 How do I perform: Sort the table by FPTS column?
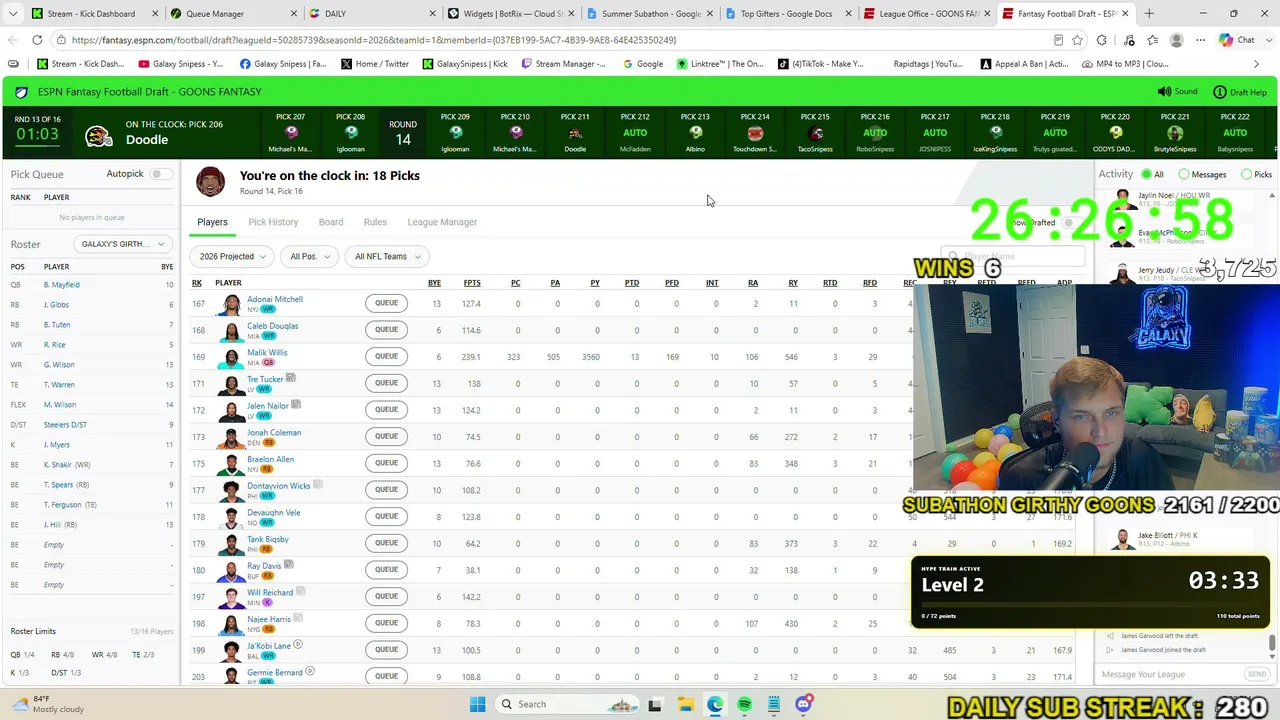[x=472, y=283]
